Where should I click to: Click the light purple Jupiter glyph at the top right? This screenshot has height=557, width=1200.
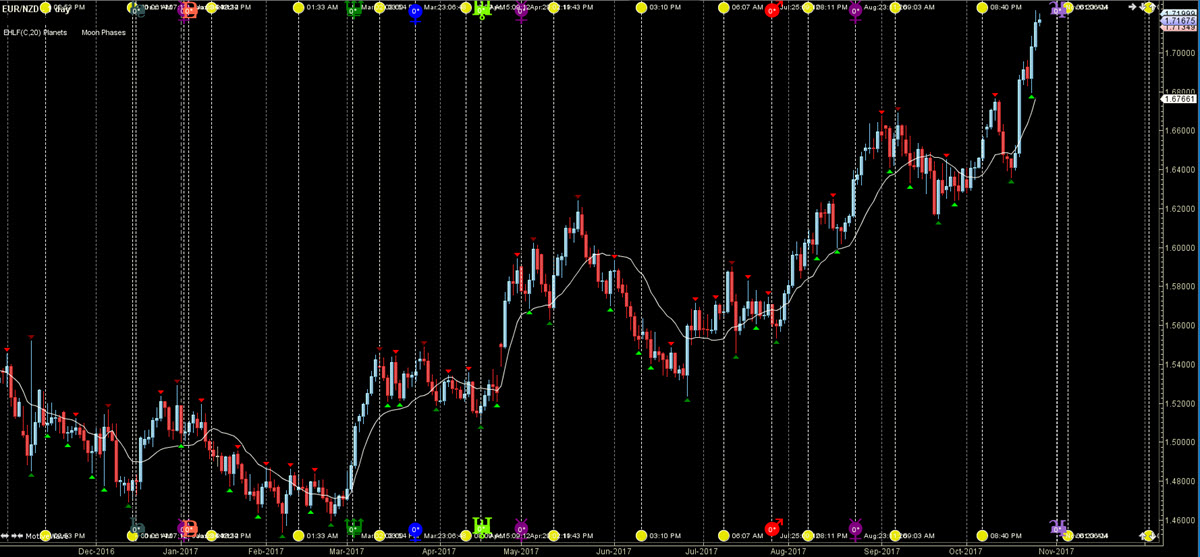[1058, 8]
